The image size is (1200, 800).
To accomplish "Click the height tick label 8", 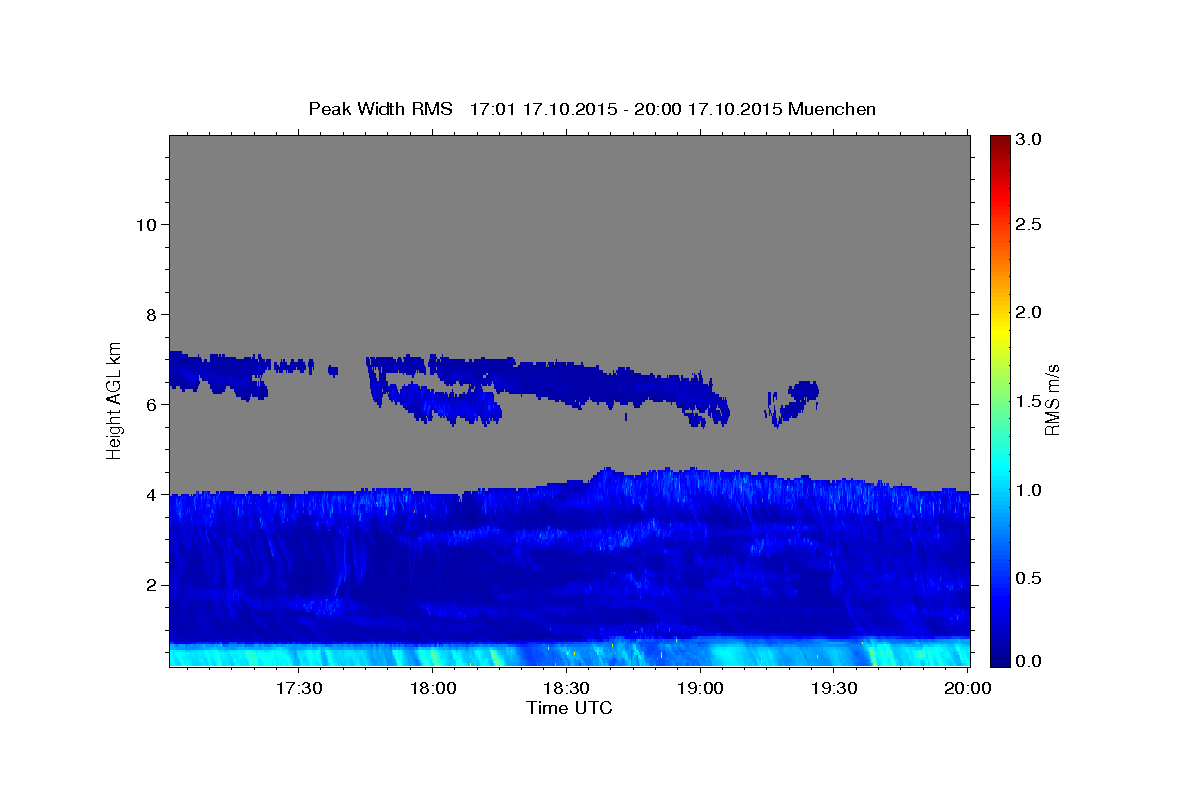I will pos(150,314).
